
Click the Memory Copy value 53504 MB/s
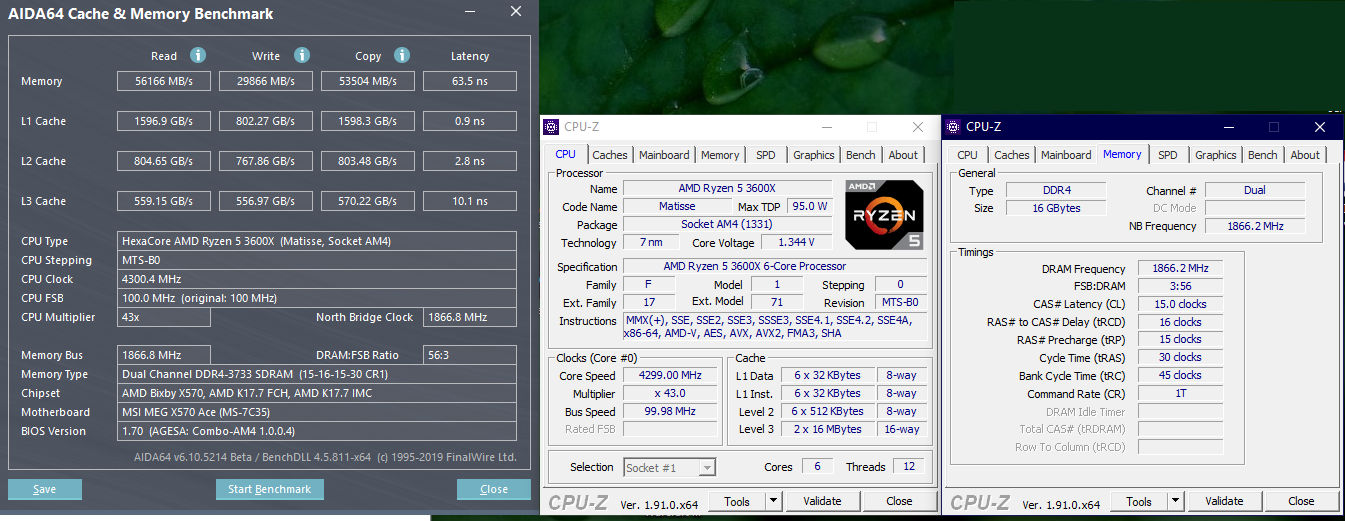(x=368, y=81)
